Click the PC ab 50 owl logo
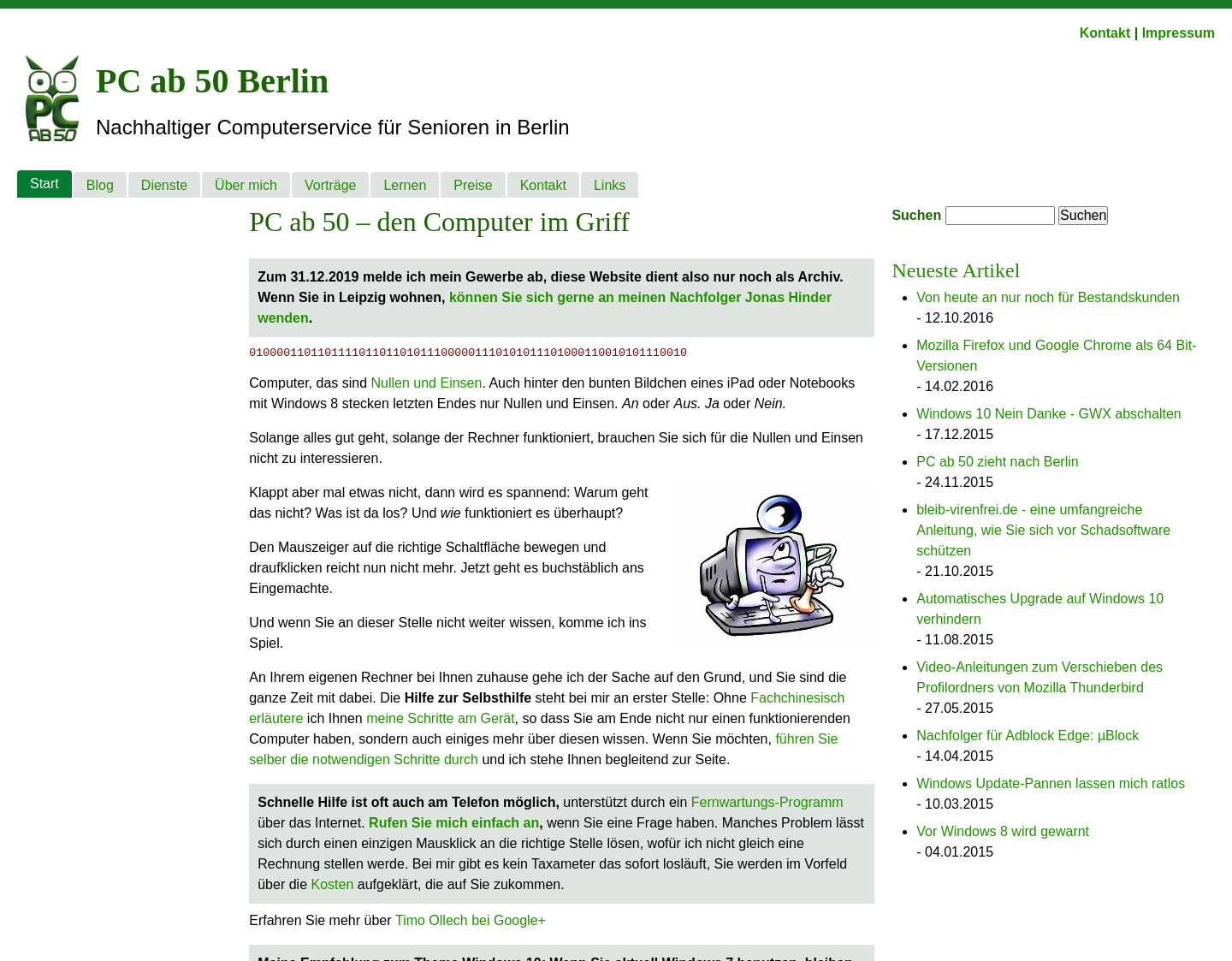Screen dimensions: 1232x961 pyautogui.click(x=52, y=98)
